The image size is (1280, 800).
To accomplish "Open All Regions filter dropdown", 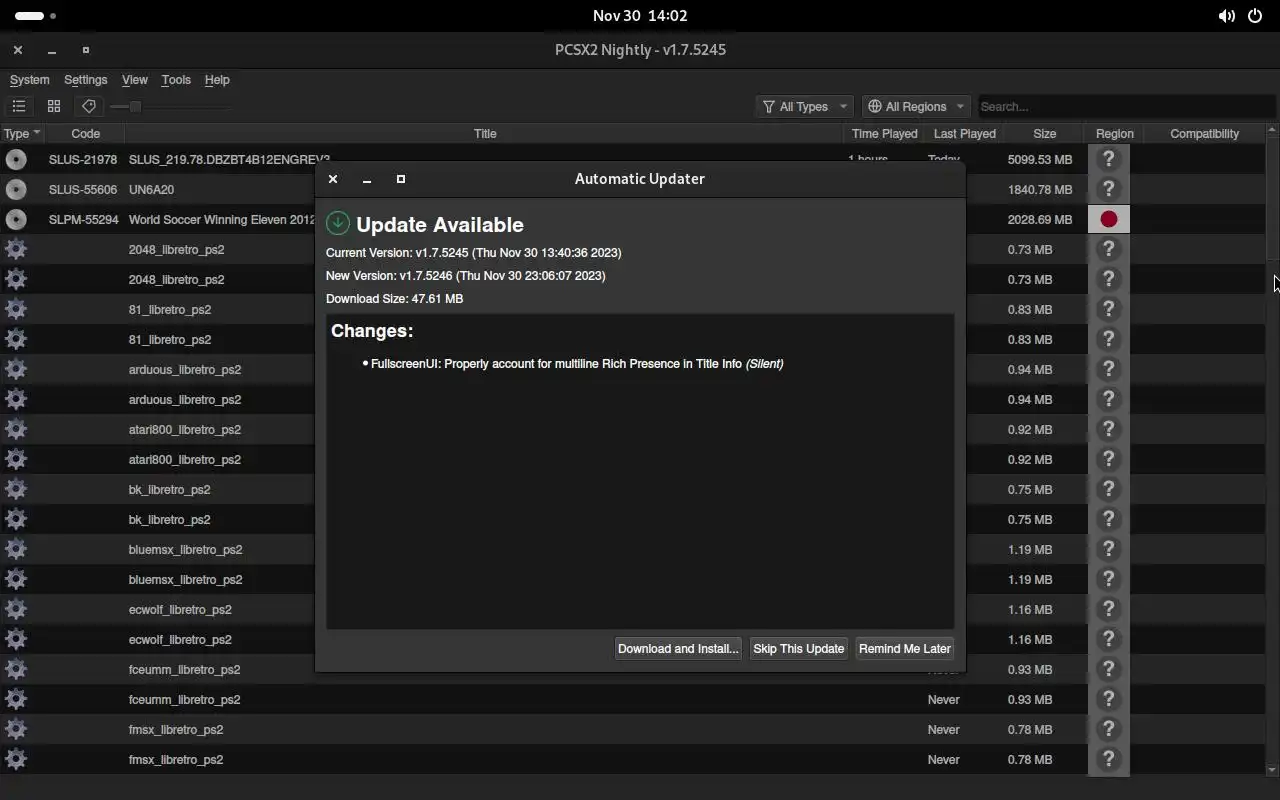I will pos(915,106).
